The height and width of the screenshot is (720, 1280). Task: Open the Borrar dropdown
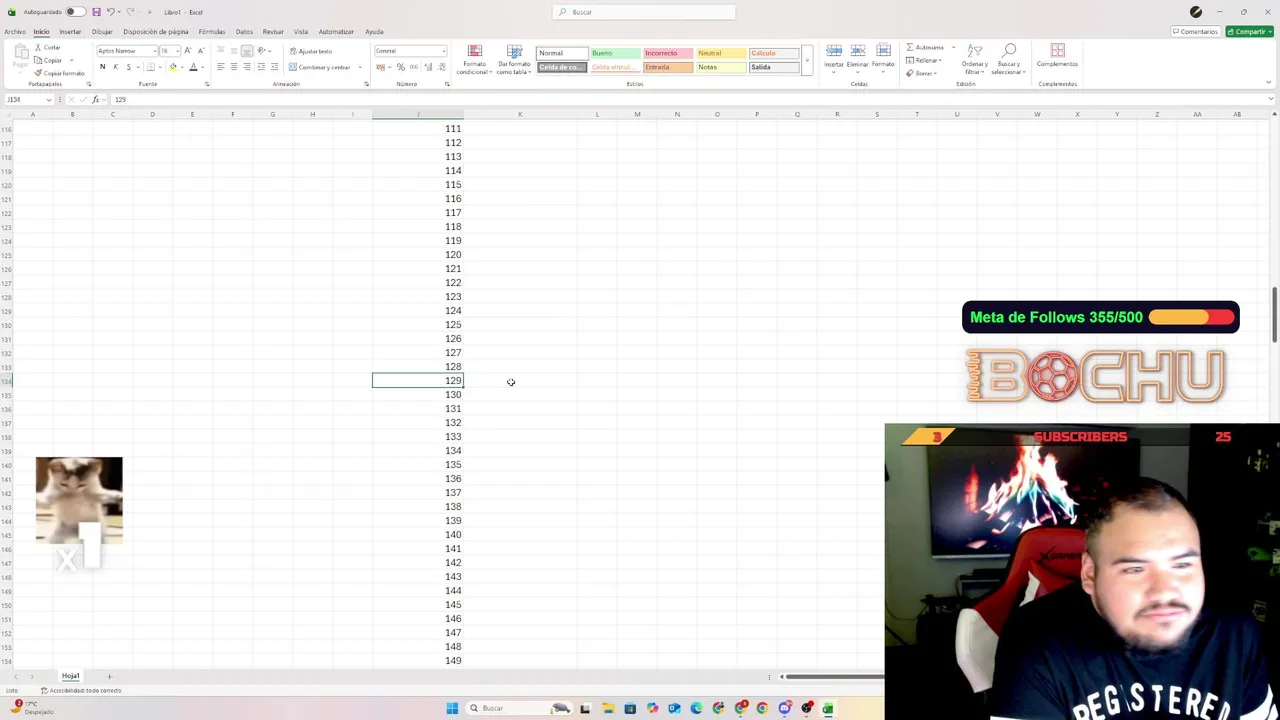tap(921, 73)
